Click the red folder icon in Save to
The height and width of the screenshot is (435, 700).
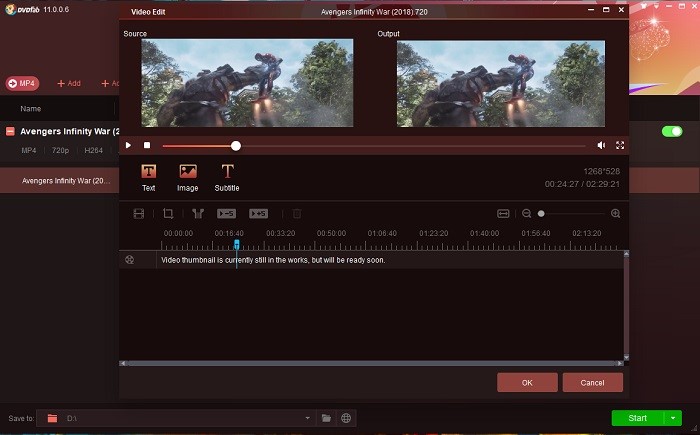pos(52,418)
